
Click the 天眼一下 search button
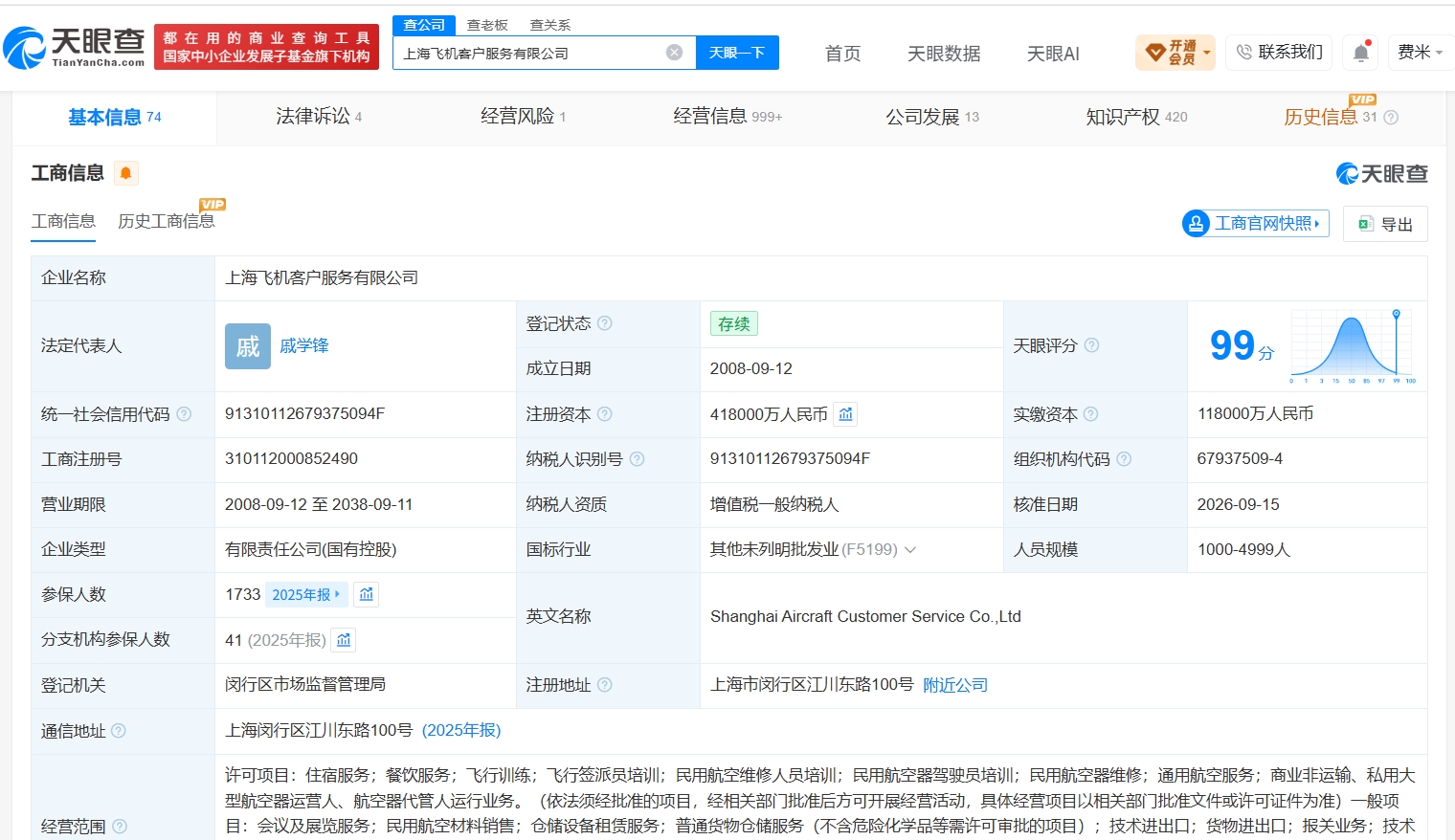(737, 53)
